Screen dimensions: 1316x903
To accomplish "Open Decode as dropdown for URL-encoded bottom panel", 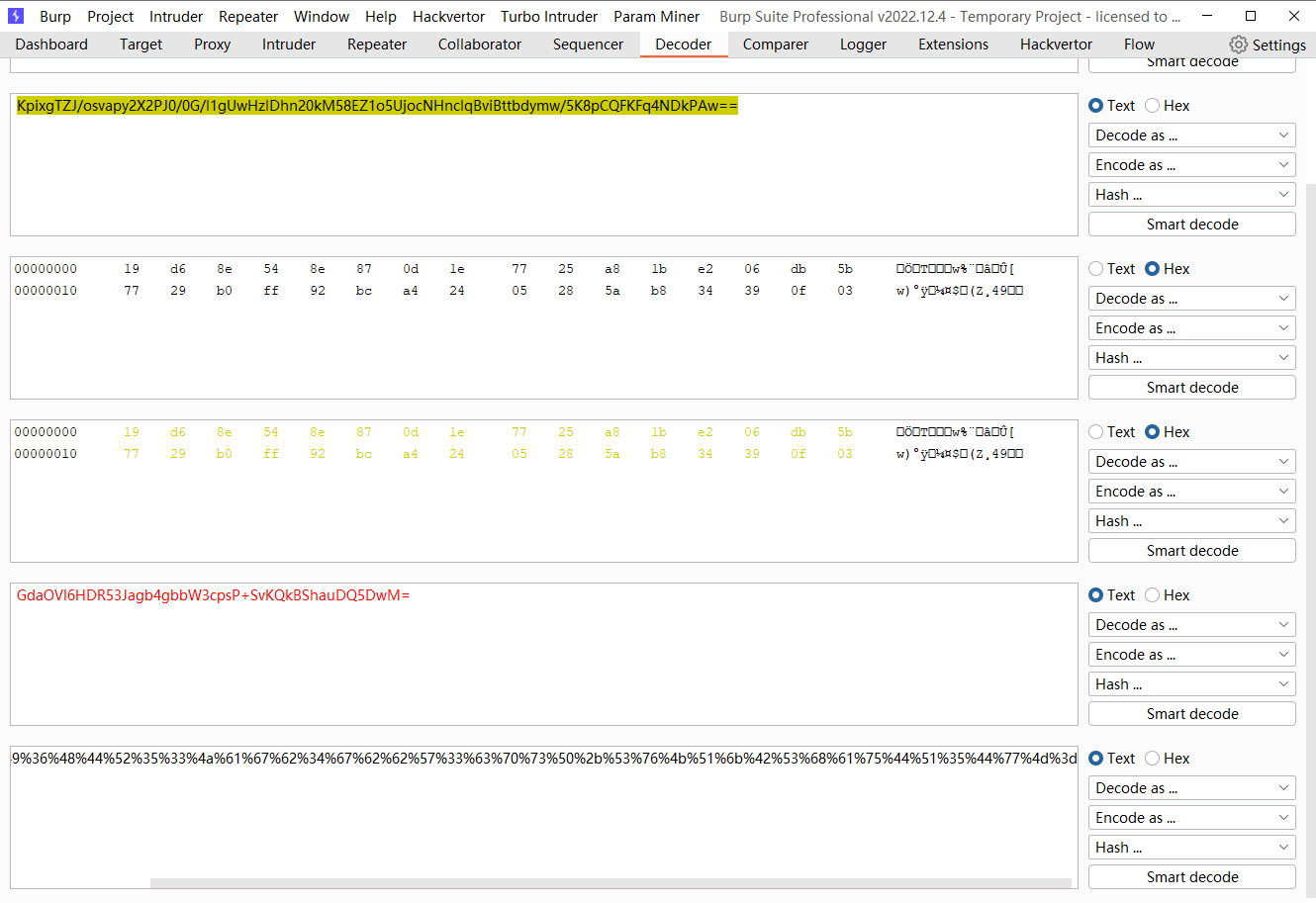I will click(x=1192, y=788).
